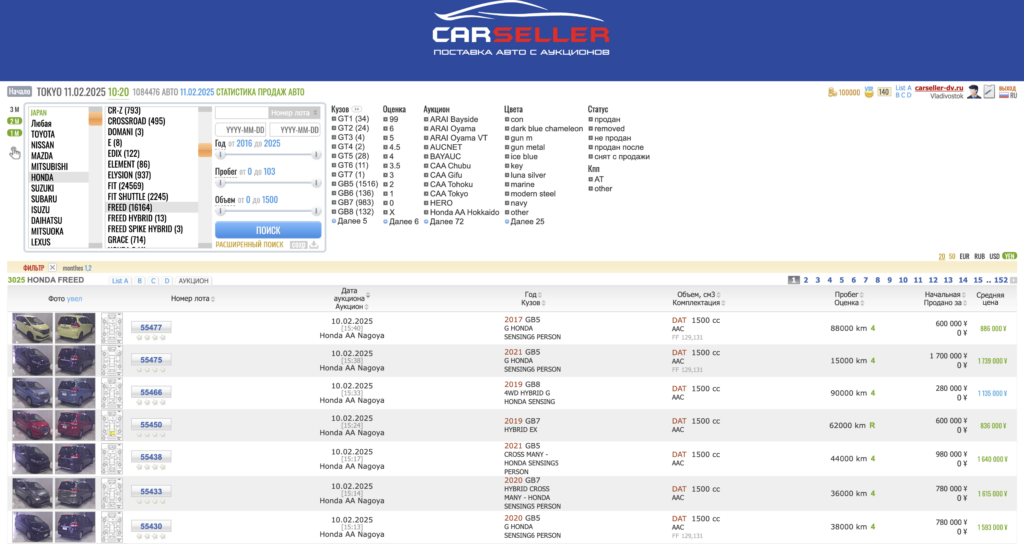Switch currency to YEN
The width and height of the screenshot is (1024, 544).
(1010, 256)
